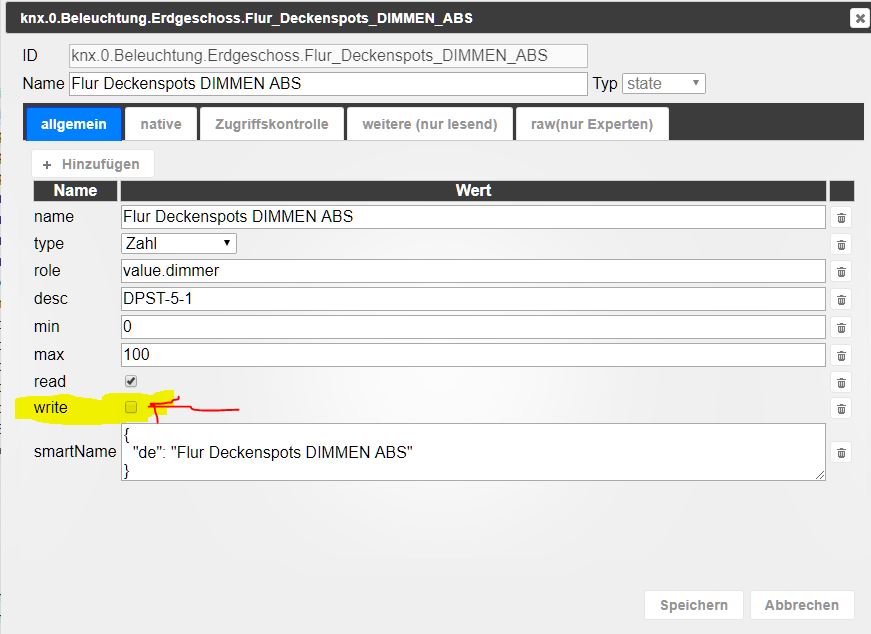Viewport: 871px width, 634px height.
Task: Open the Typ dropdown showing state
Action: [664, 83]
